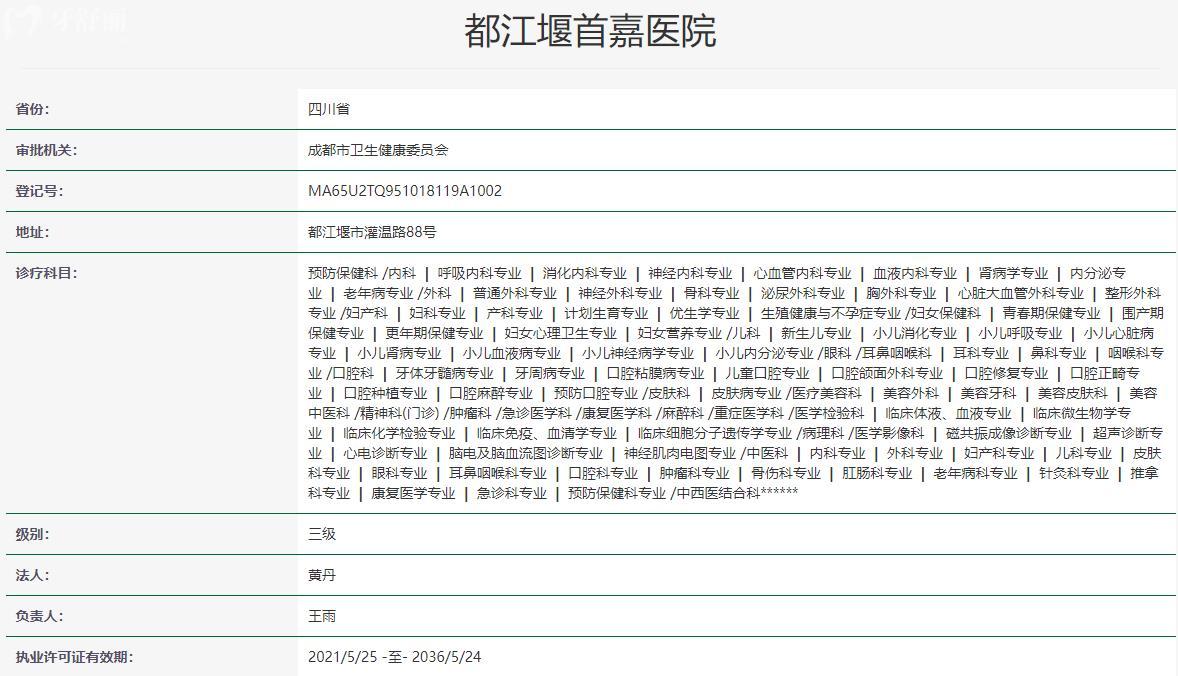The width and height of the screenshot is (1178, 676).
Task: Click 磁共振成像诊断专业 entry
Action: click(1008, 433)
